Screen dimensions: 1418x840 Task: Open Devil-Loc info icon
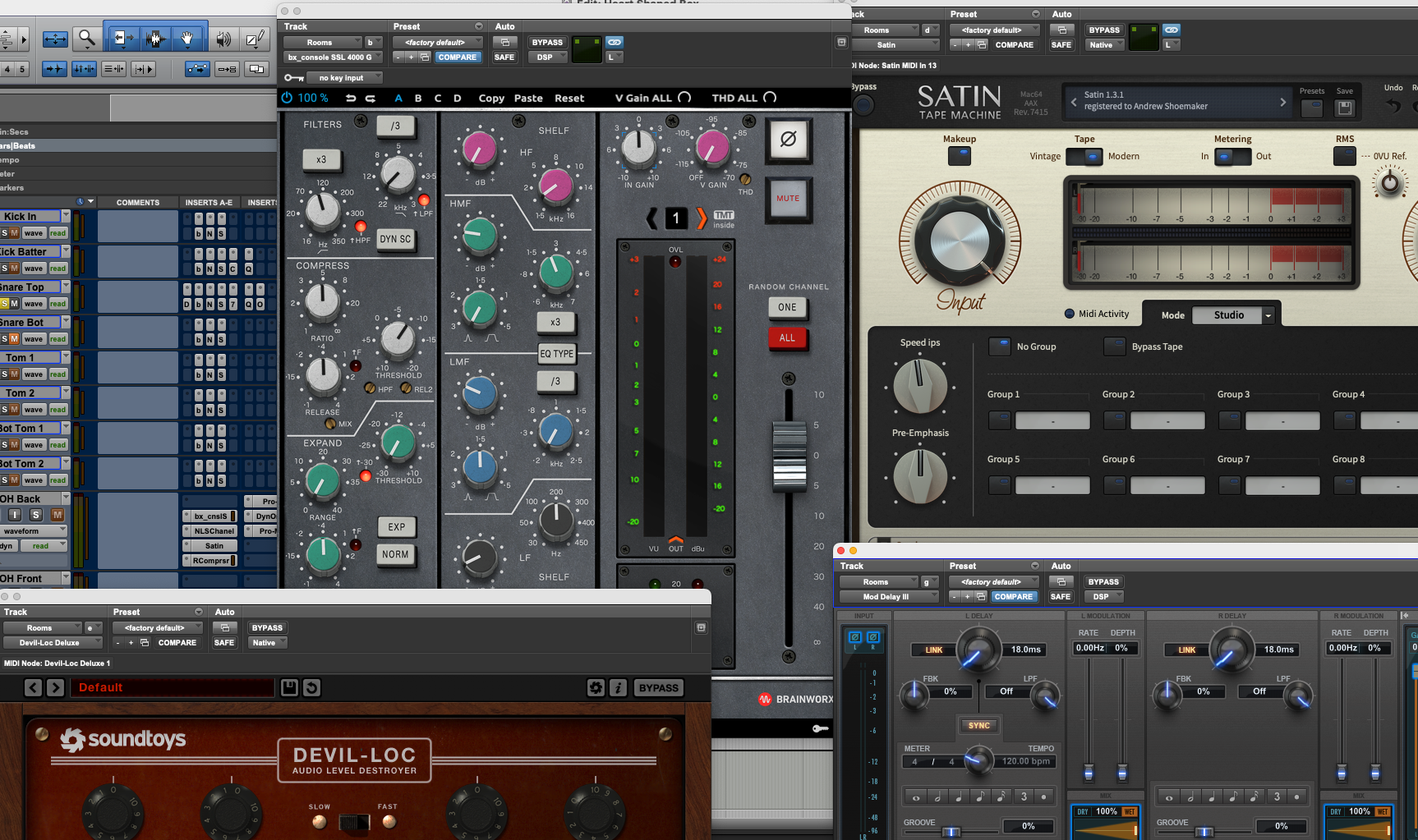(618, 687)
